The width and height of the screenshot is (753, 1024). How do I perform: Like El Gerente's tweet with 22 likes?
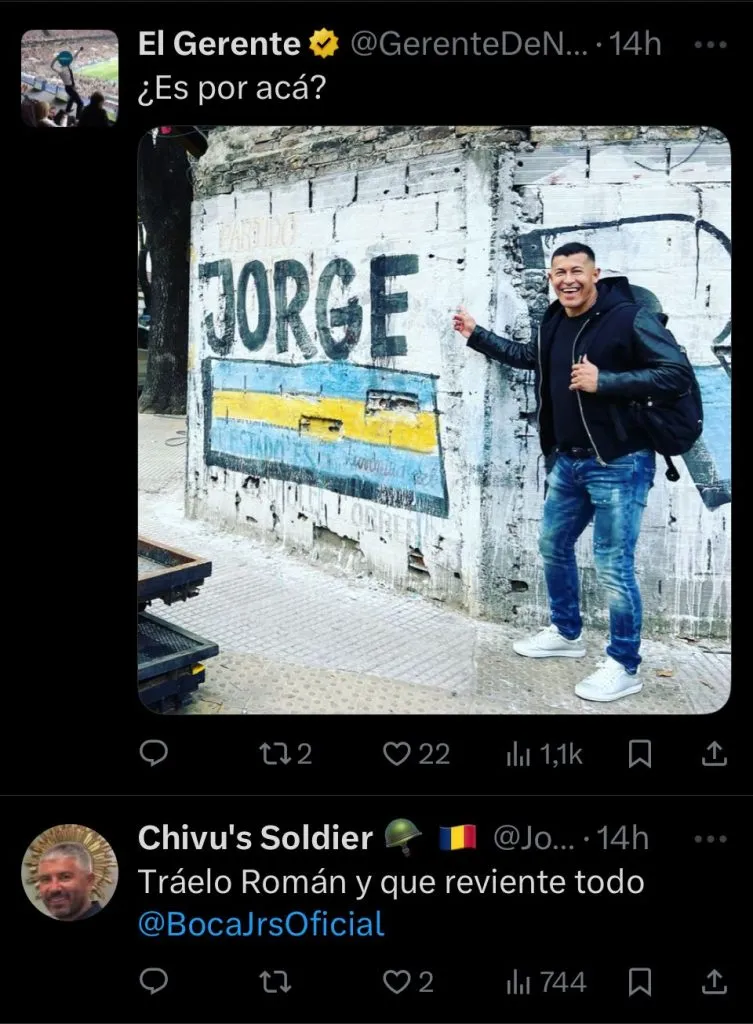[416, 754]
